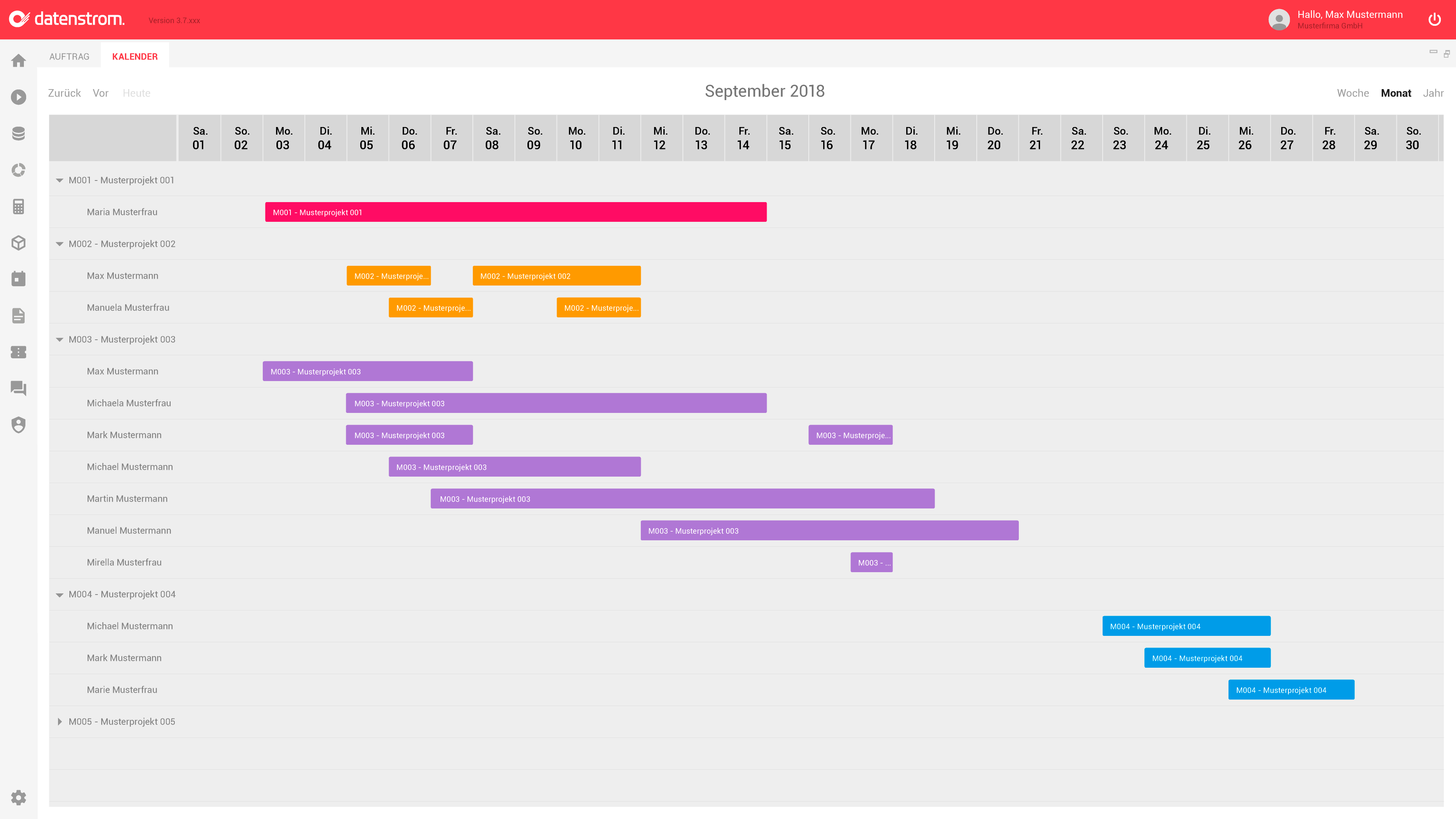Click the Version 3.7.xxx label
1456x819 pixels.
point(174,20)
